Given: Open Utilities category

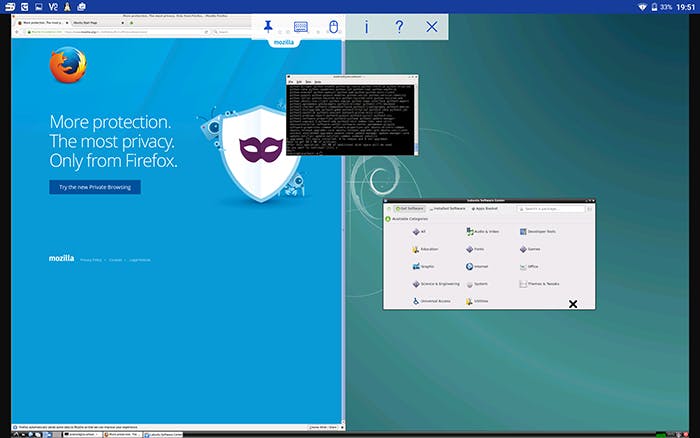Looking at the screenshot, I should [x=477, y=301].
